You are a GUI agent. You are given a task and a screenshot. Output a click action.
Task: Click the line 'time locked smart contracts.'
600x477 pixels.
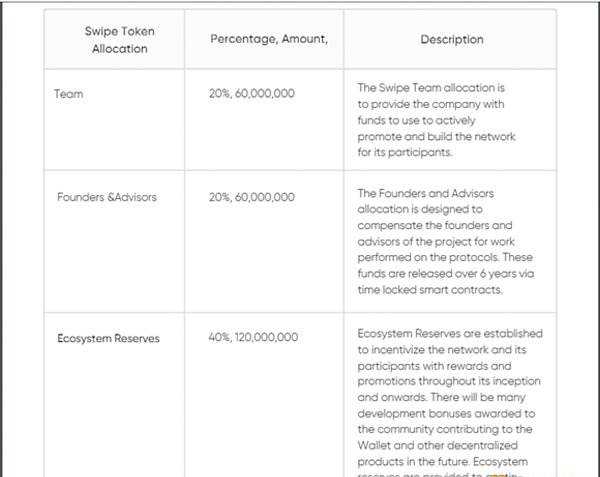pyautogui.click(x=430, y=290)
